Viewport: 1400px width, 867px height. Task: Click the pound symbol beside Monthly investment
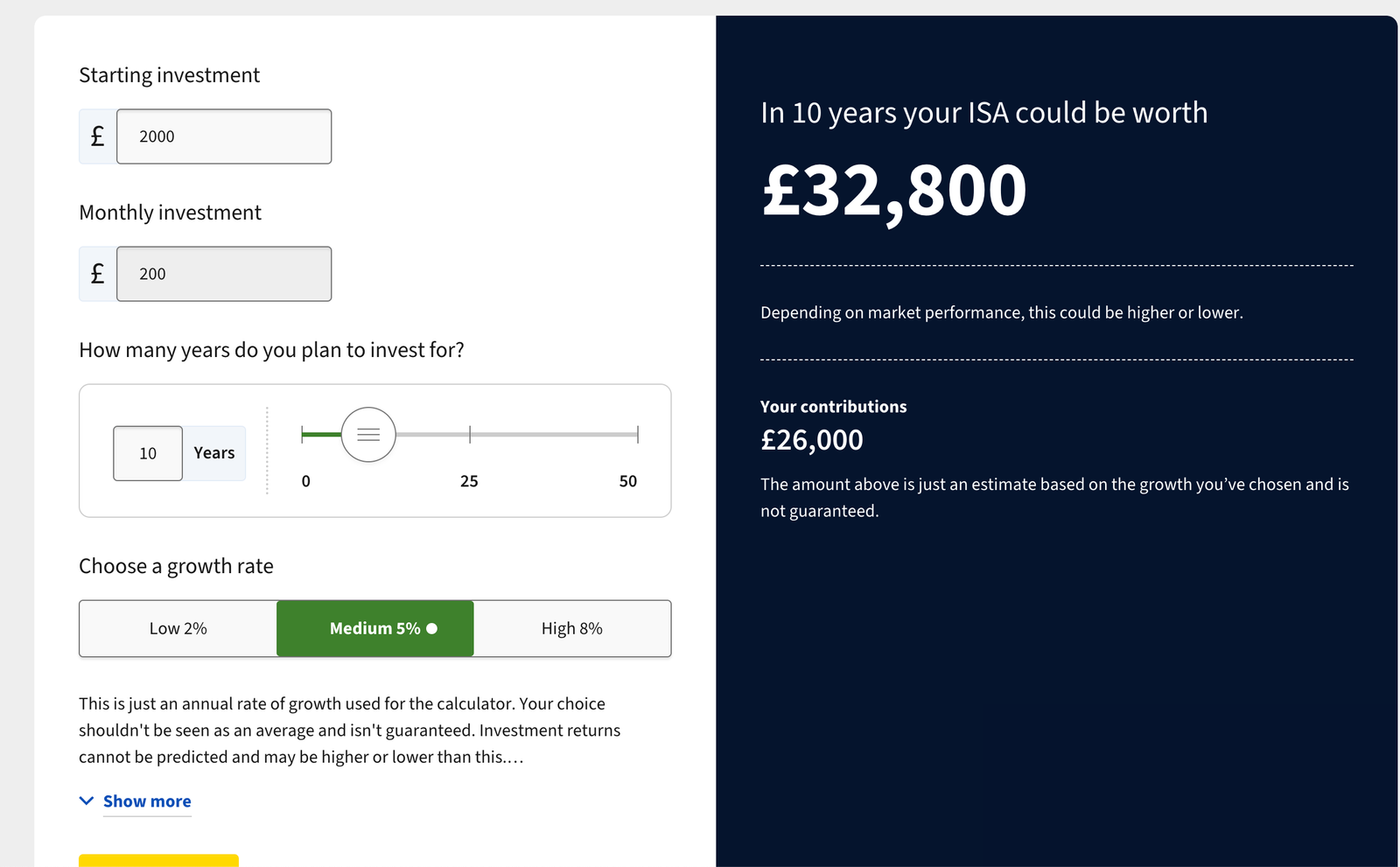96,273
